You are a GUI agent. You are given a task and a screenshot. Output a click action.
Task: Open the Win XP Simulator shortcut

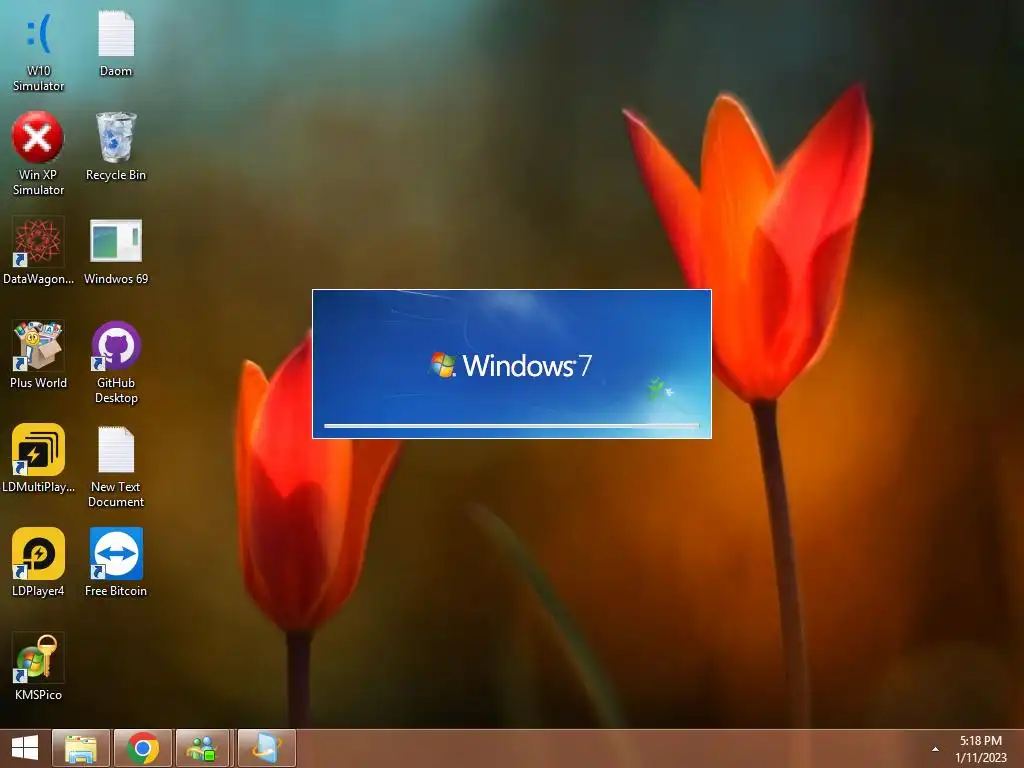tap(38, 154)
